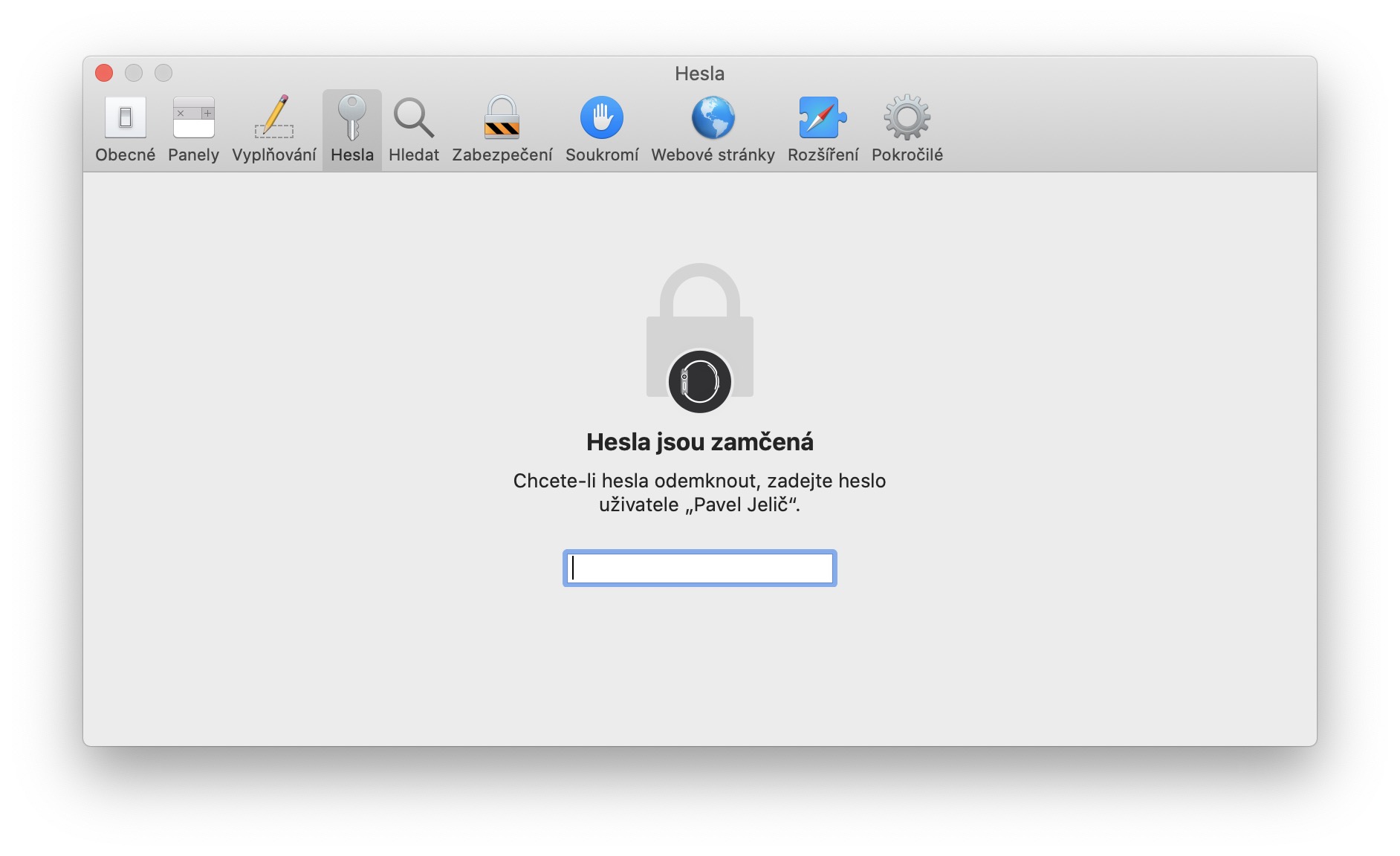Click the 'Hesla jsou zamčená' heading
This screenshot has width=1400, height=856.
(700, 442)
